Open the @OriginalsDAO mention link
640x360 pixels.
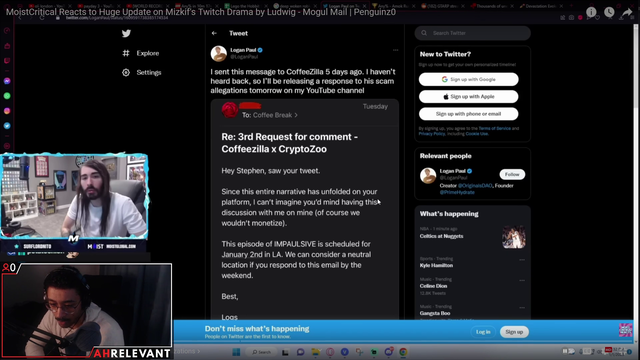(x=475, y=186)
